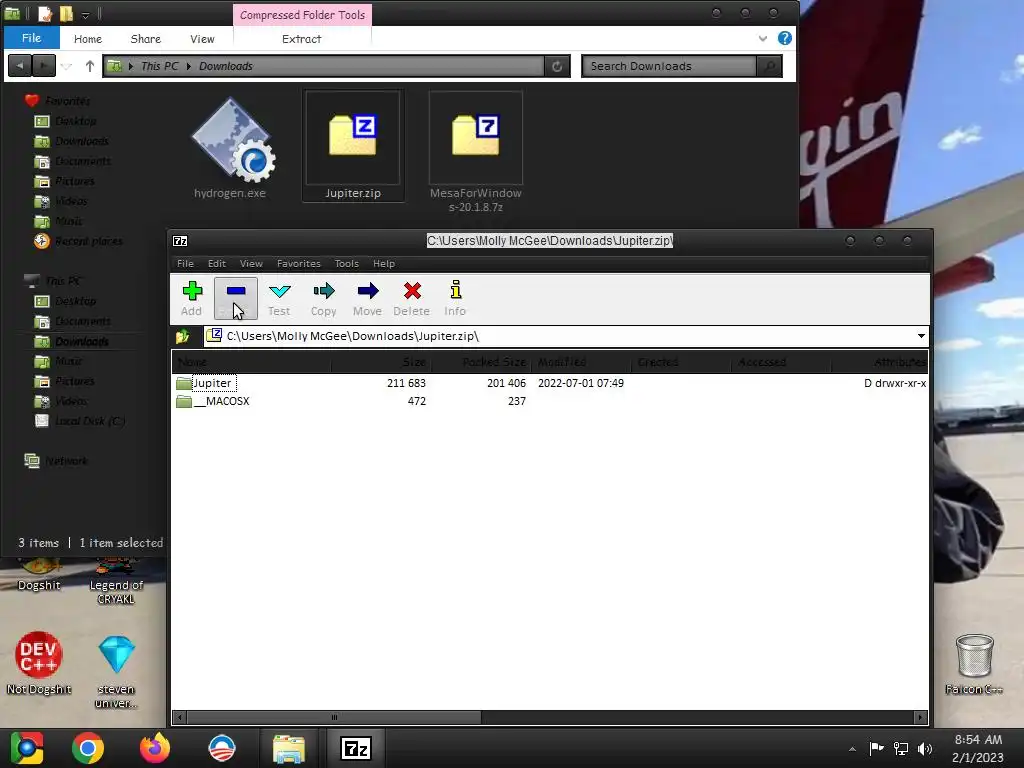Open recent locations dropdown in Explorer
Viewport: 1024px width, 768px height.
(67, 66)
